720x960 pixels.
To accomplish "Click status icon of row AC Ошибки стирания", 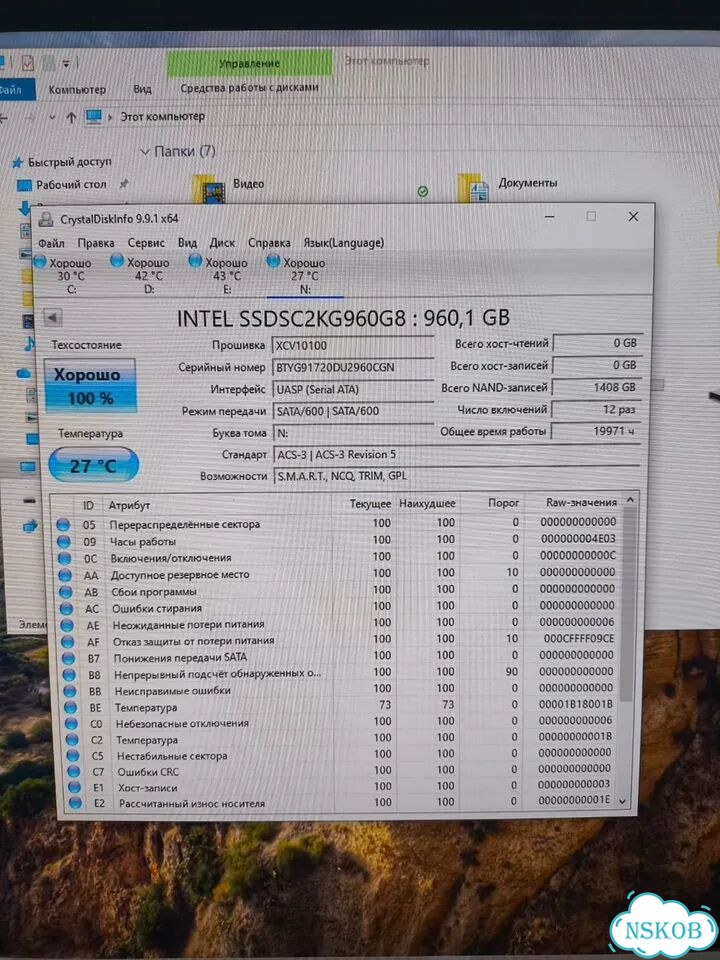I will point(66,609).
